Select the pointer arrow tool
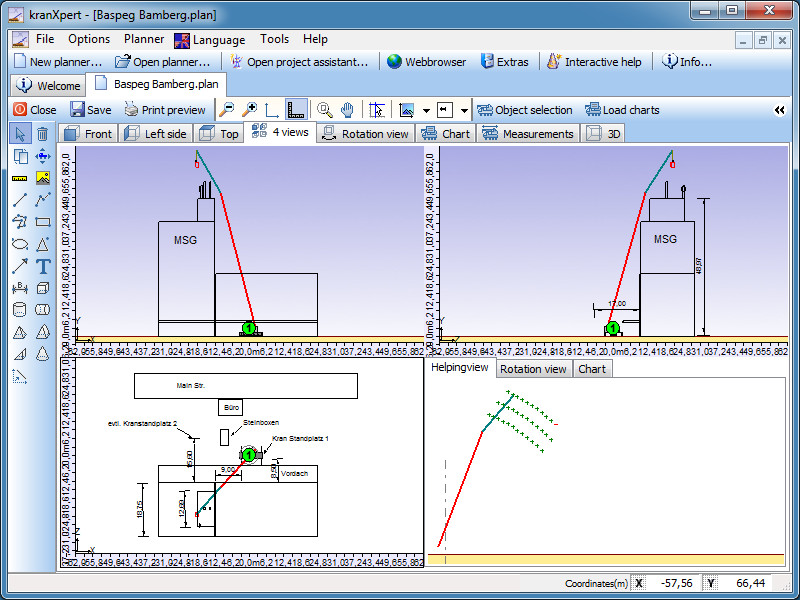Screen dimensions: 800x600 click(20, 134)
